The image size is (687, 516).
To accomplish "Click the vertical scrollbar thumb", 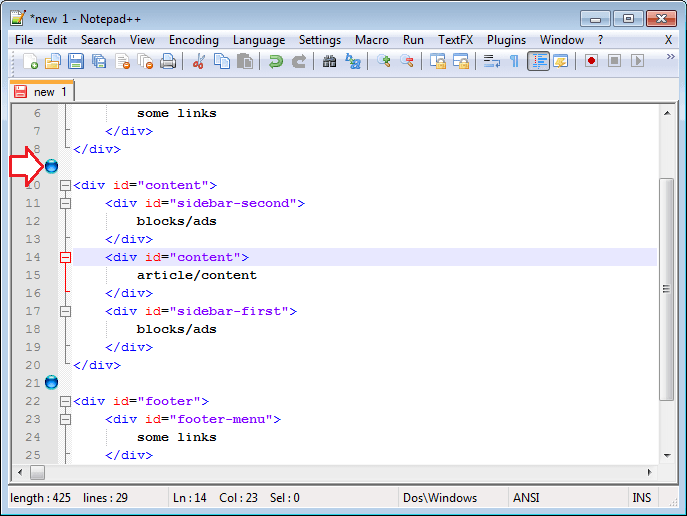I will [x=666, y=288].
